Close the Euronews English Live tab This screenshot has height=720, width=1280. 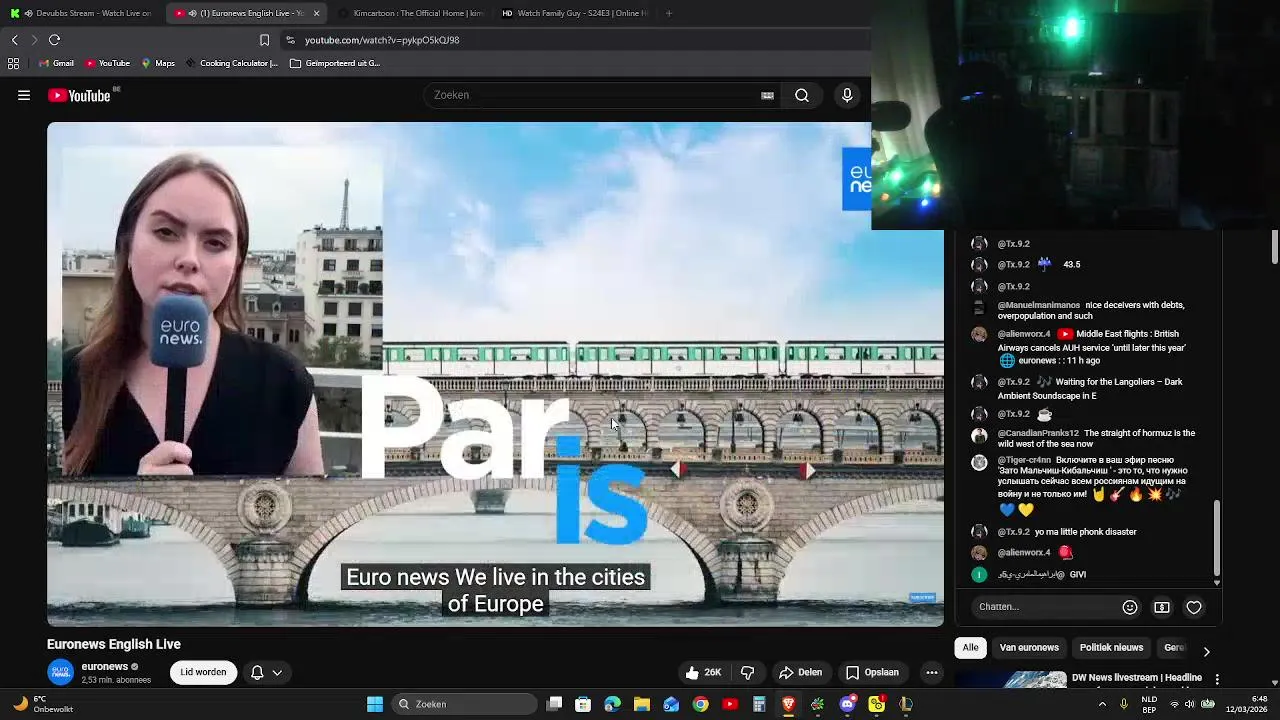316,13
